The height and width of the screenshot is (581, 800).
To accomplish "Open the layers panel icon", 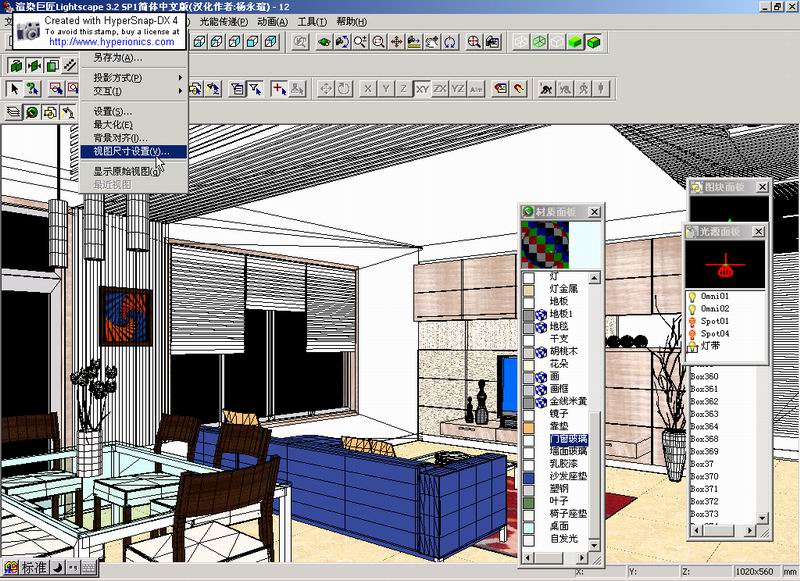I will [14, 112].
